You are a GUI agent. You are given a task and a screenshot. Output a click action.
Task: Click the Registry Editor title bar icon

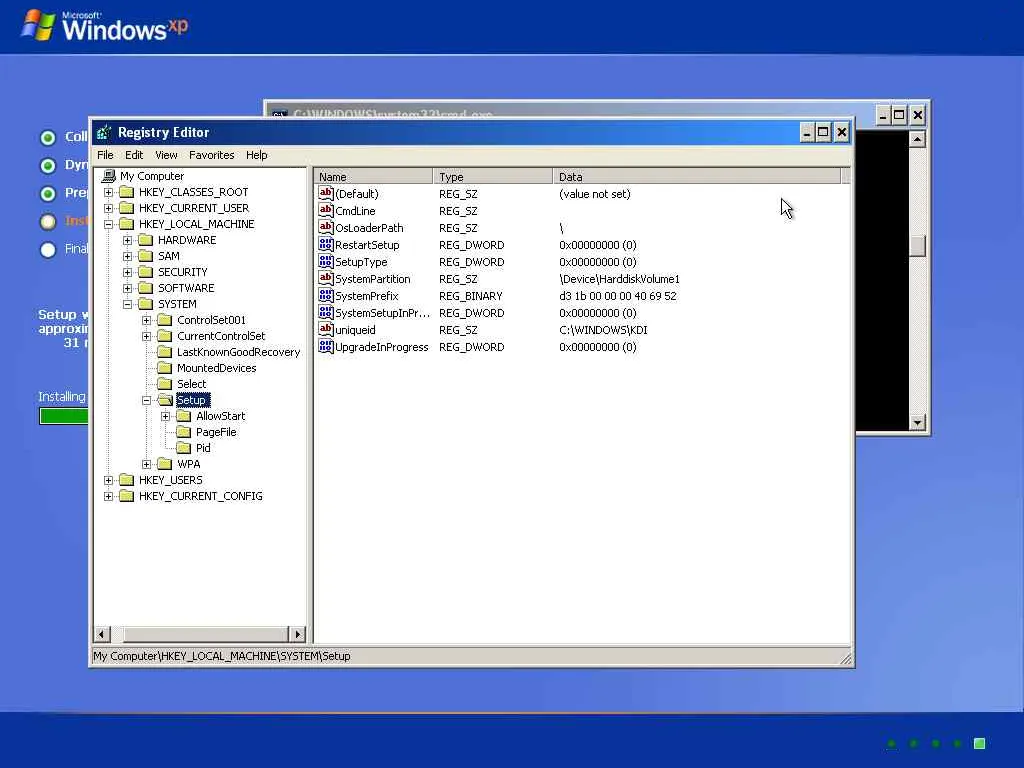click(104, 133)
